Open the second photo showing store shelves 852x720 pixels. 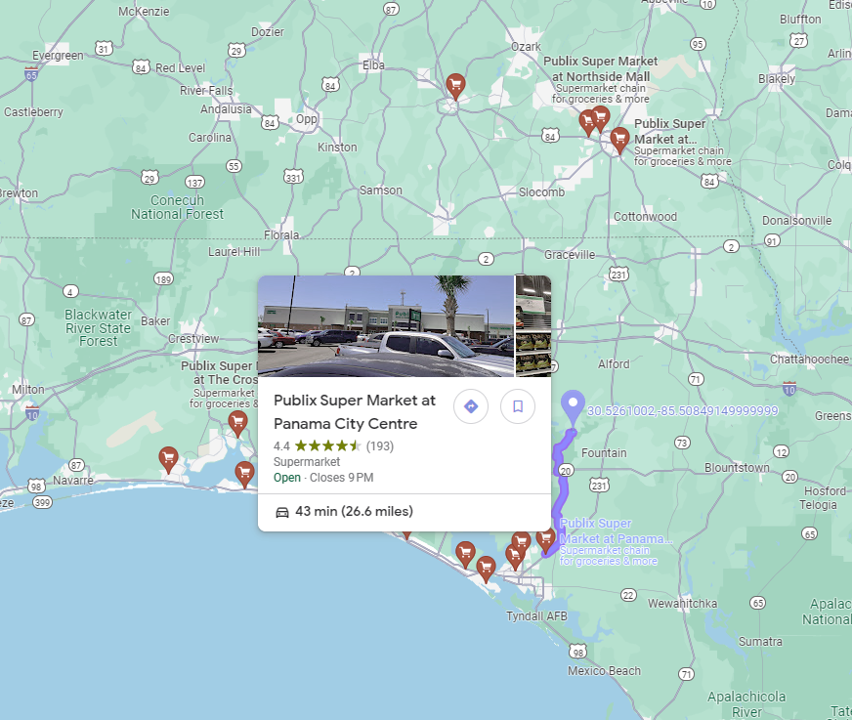(x=534, y=326)
